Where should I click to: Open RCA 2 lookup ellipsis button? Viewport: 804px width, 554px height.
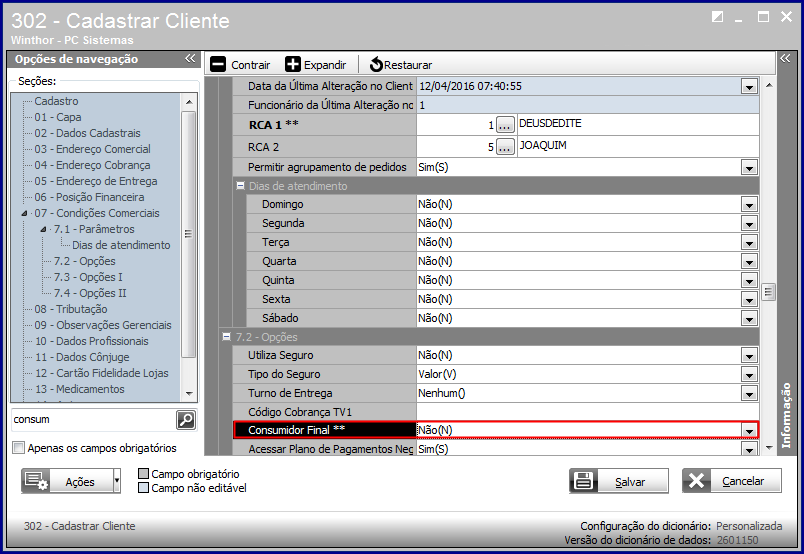pyautogui.click(x=505, y=147)
